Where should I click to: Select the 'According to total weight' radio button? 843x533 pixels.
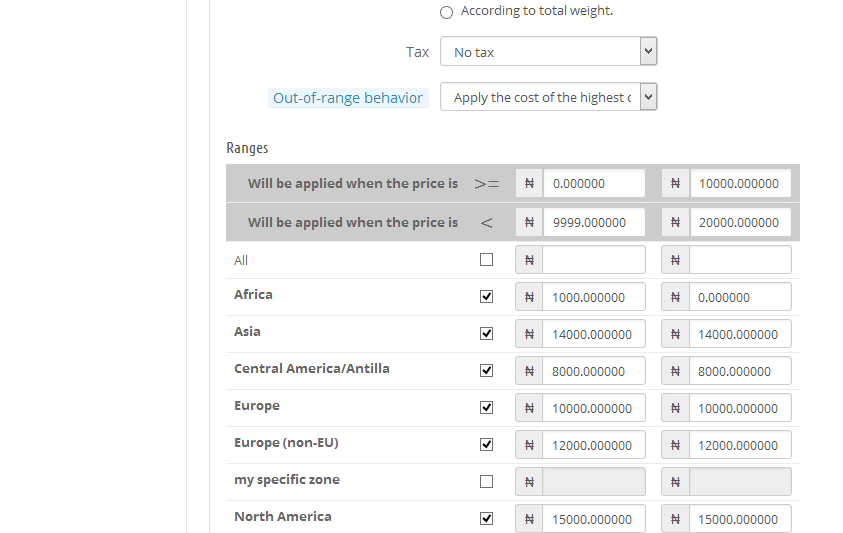pos(447,12)
